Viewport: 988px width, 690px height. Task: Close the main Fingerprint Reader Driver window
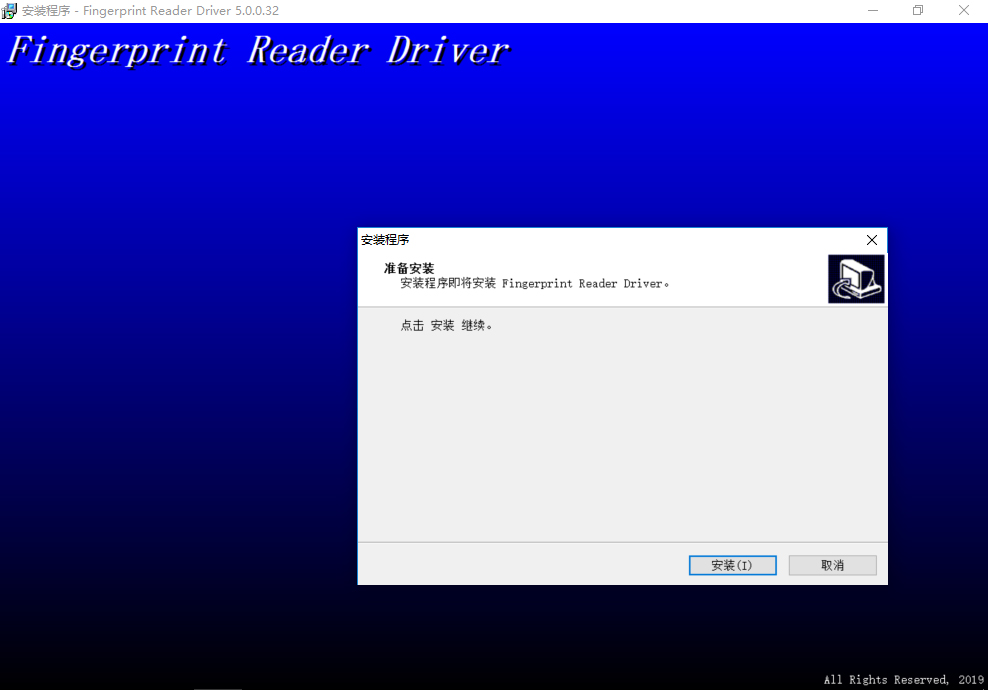[963, 11]
